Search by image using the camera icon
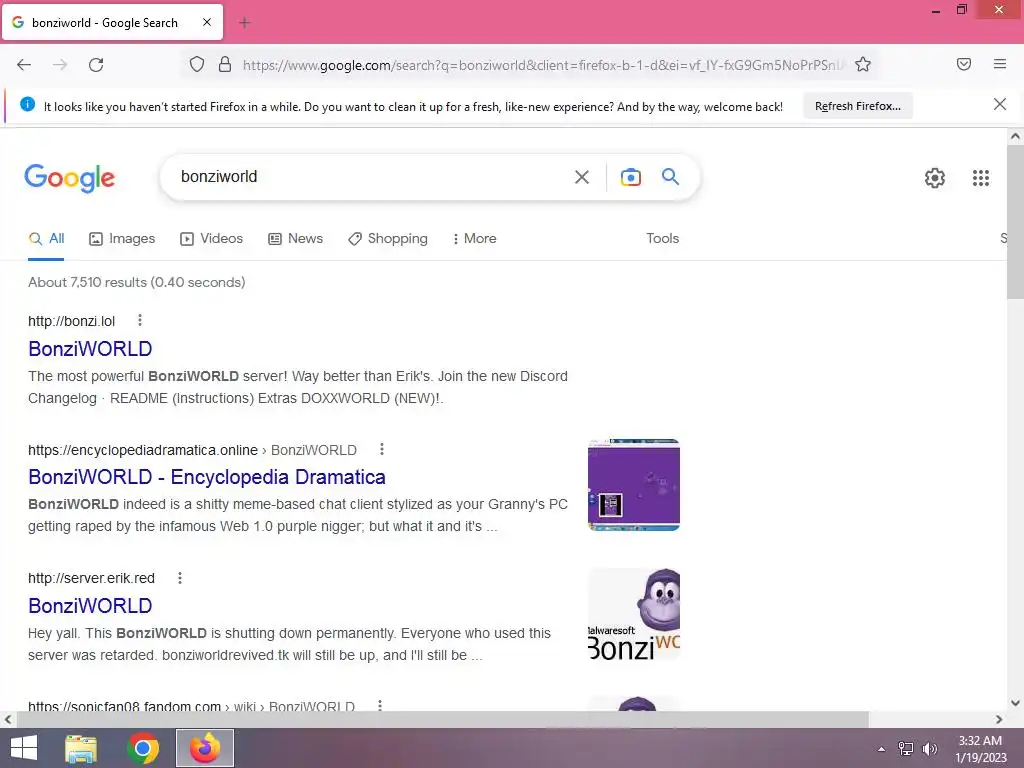The image size is (1024, 768). (630, 177)
